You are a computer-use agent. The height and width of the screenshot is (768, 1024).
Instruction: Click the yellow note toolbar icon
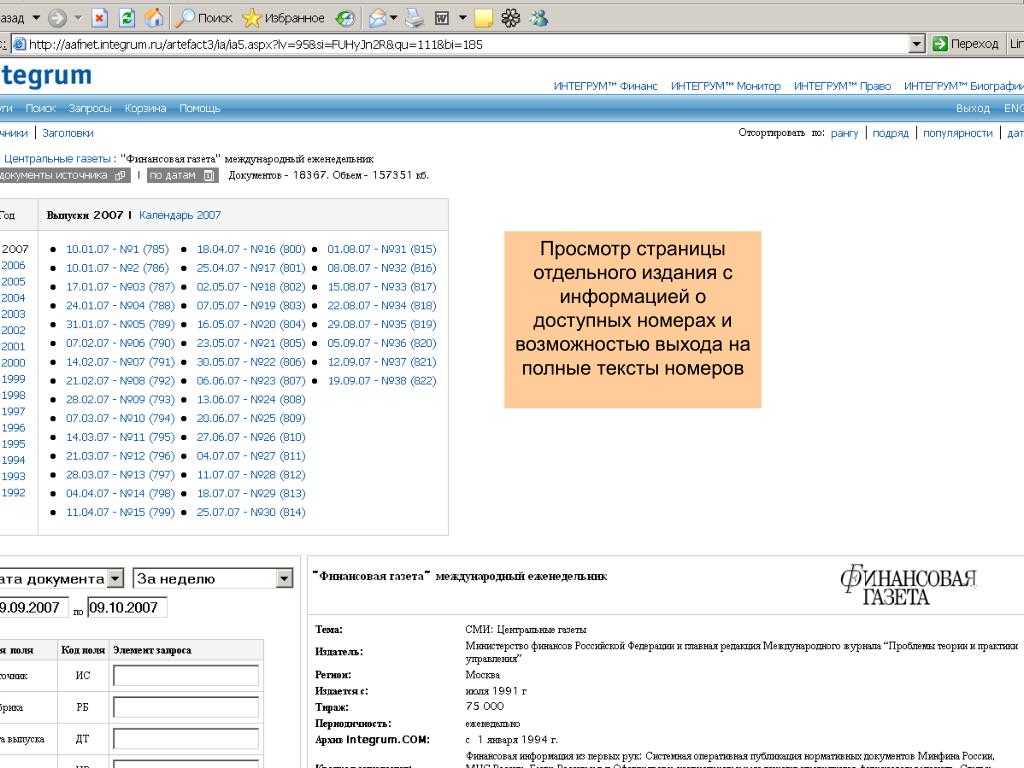(483, 18)
